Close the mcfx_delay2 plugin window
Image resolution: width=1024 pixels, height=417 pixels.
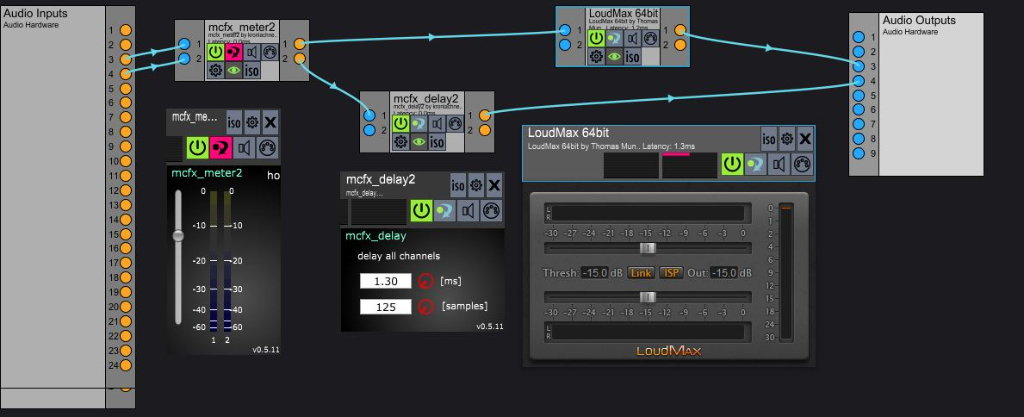click(494, 184)
